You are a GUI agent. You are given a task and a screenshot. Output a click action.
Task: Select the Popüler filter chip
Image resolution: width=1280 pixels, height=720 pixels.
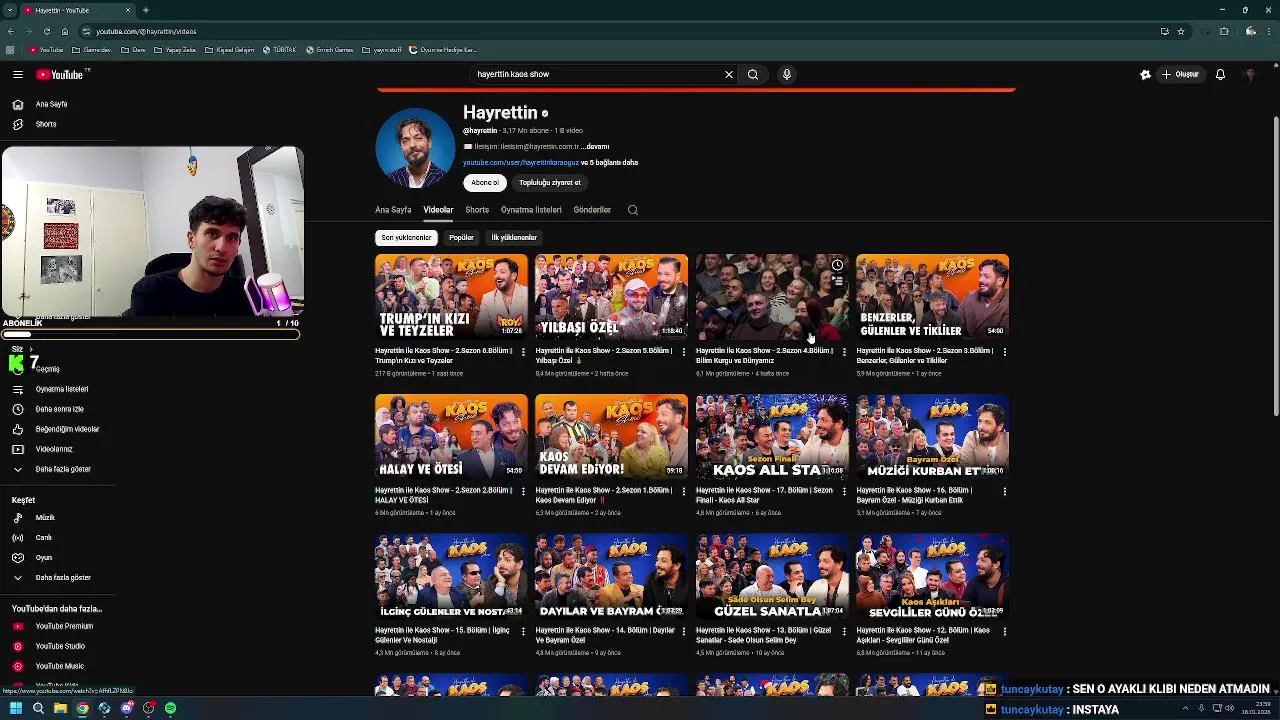coord(461,238)
